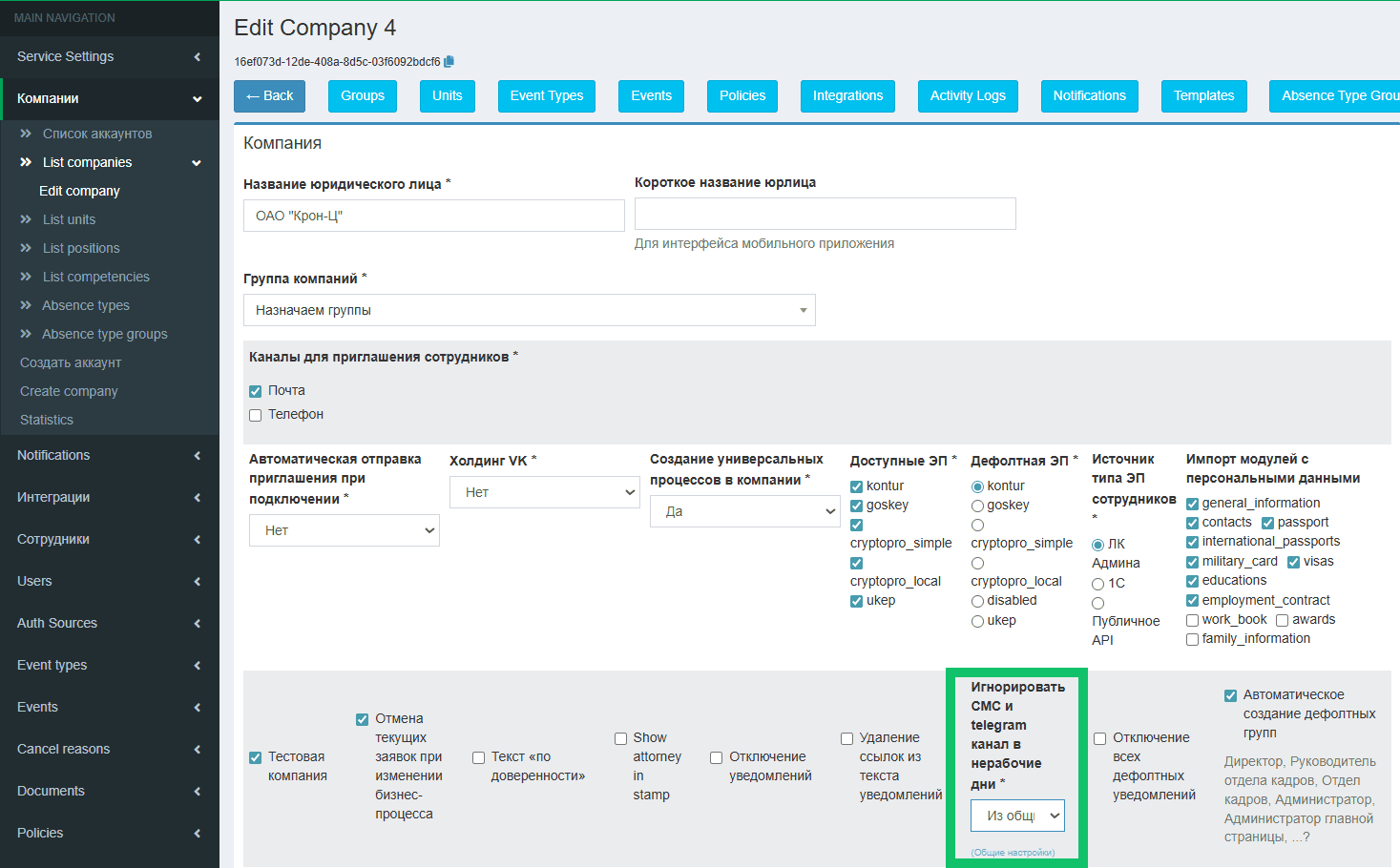Open the Группа компаний dropdown
1400x868 pixels.
[x=529, y=310]
